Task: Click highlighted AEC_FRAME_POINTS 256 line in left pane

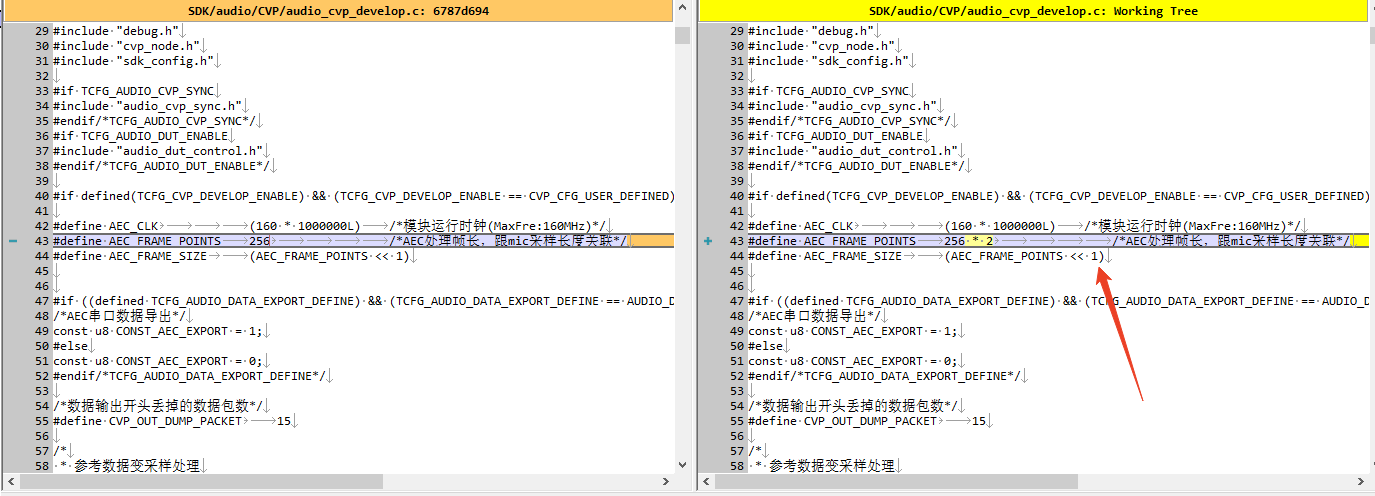Action: point(363,241)
